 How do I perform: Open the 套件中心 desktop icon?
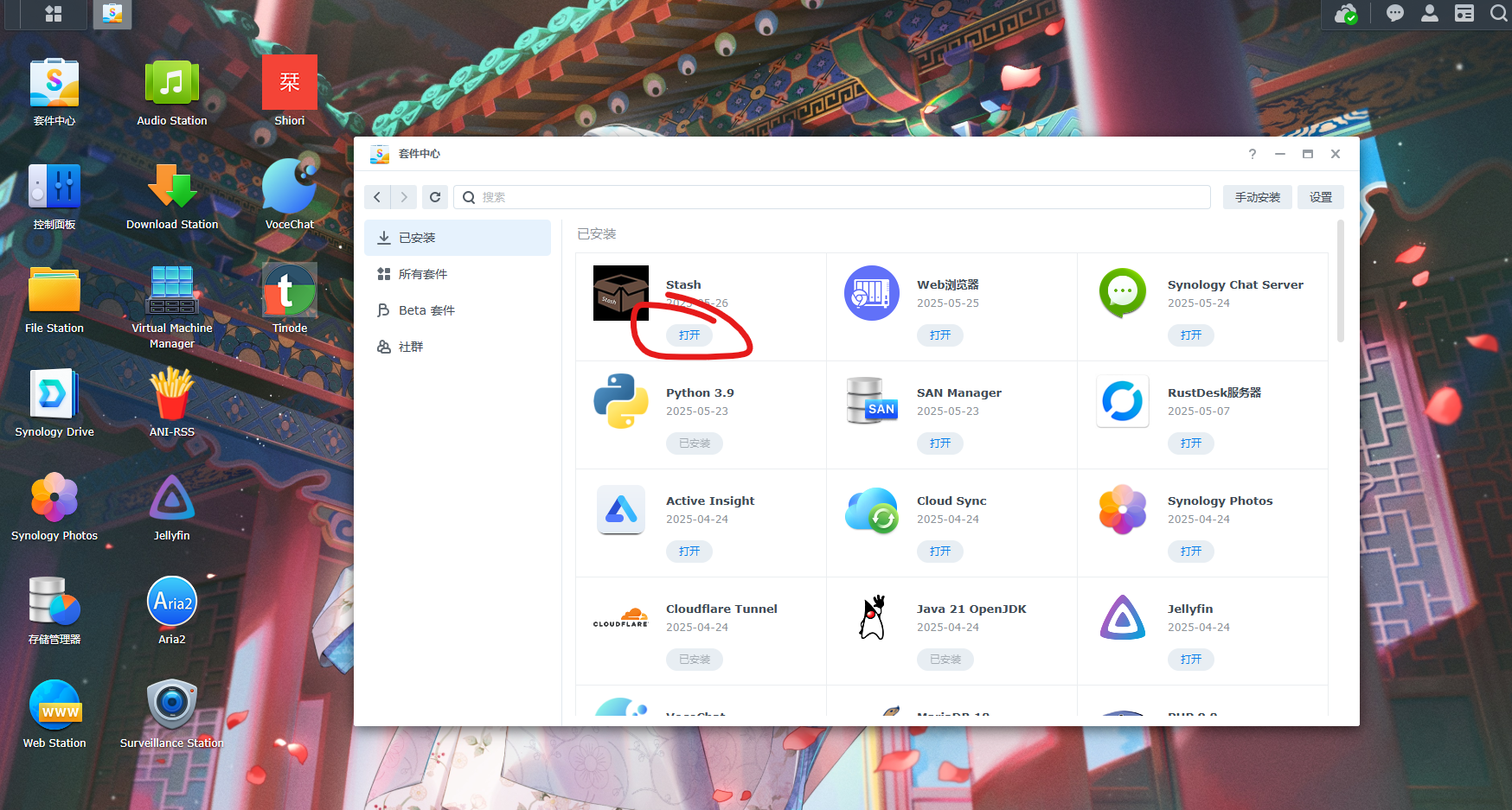click(x=54, y=84)
